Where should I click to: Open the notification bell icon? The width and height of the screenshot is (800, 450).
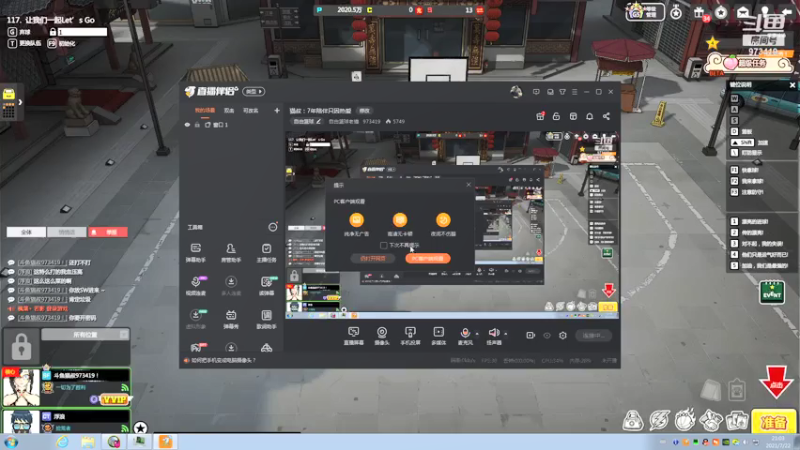point(589,116)
